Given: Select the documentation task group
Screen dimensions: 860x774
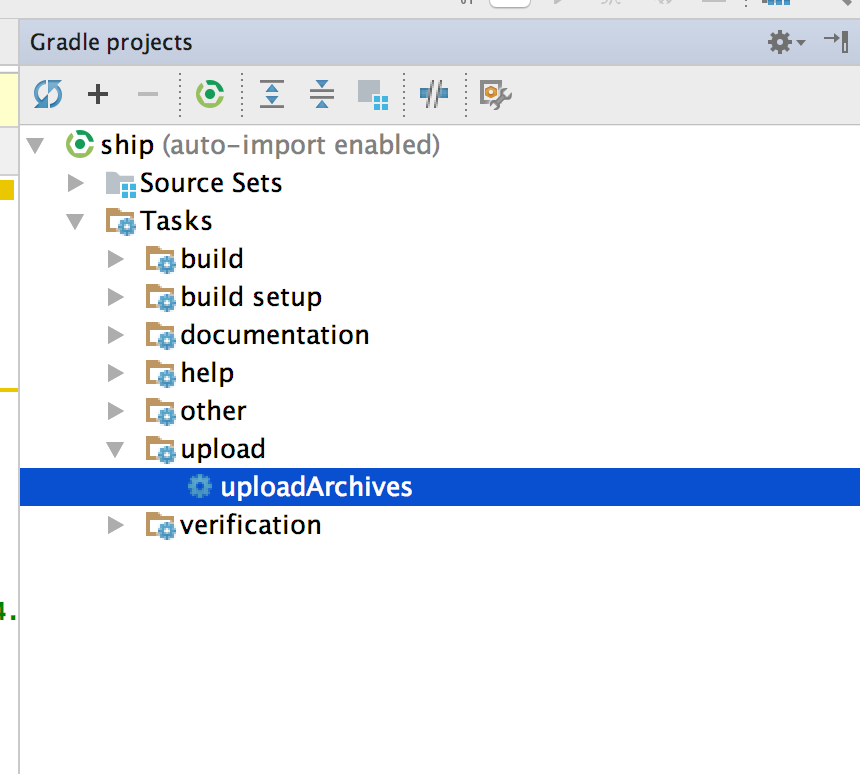Looking at the screenshot, I should (x=274, y=335).
